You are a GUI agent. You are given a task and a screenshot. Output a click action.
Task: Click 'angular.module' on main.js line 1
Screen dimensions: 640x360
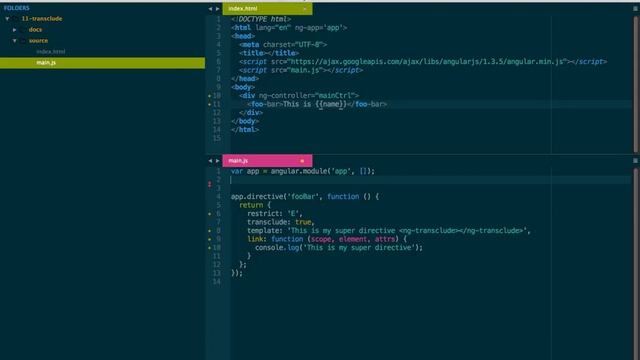(x=299, y=171)
